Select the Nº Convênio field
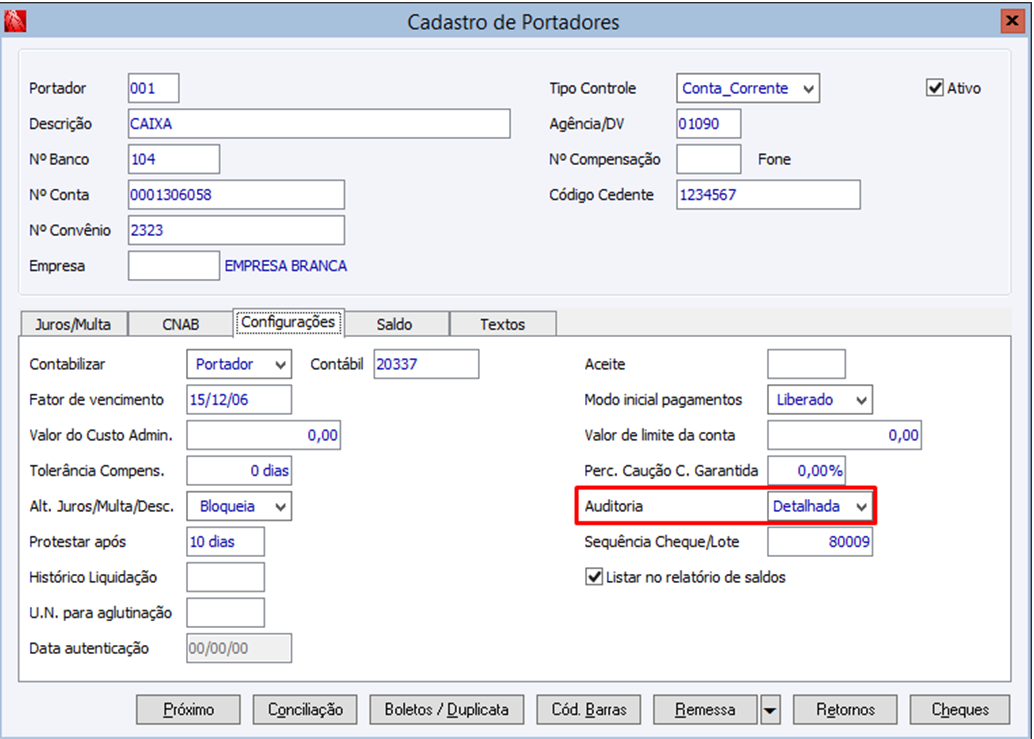1034x739 pixels. point(236,230)
